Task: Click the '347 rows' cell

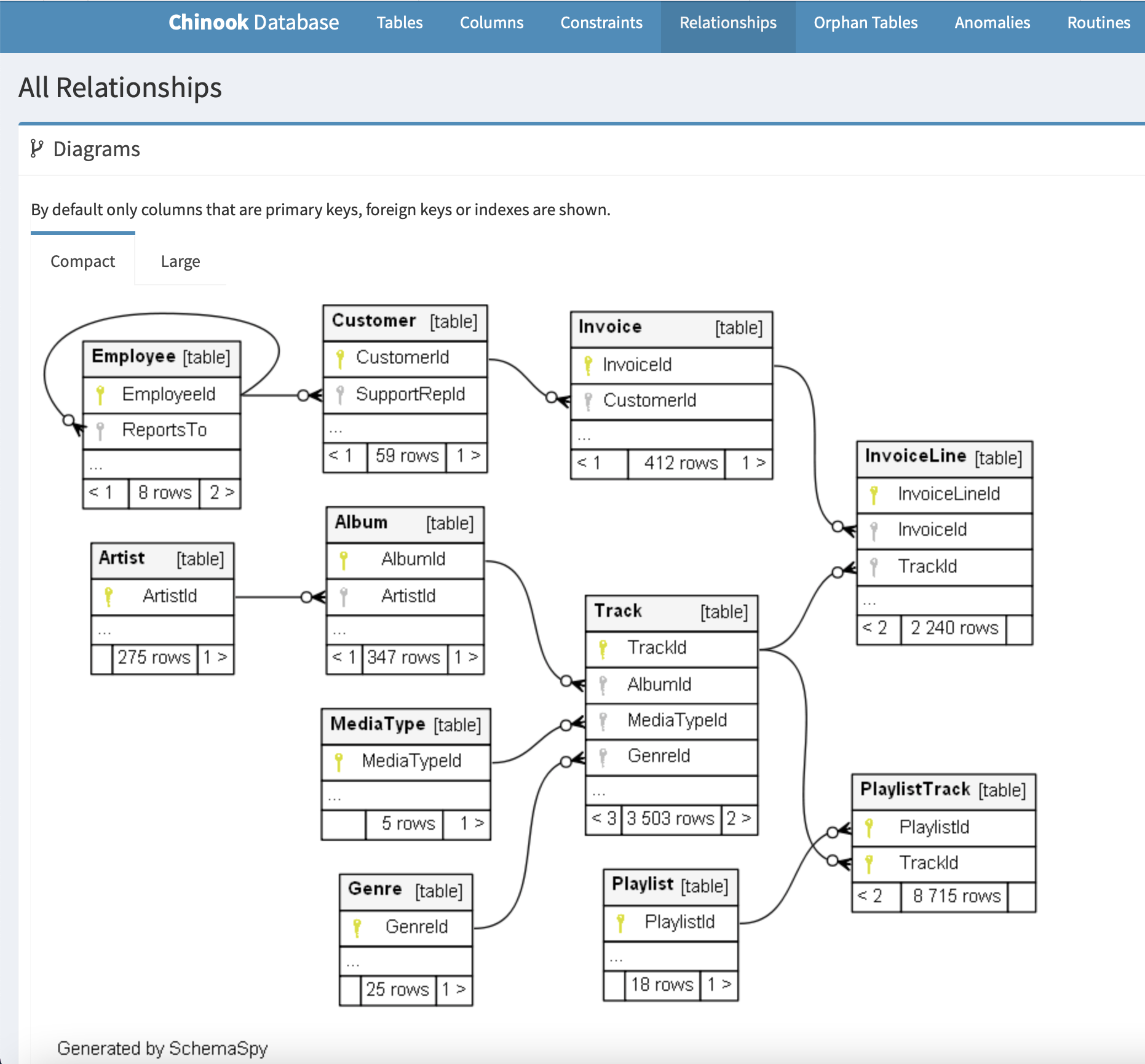Action: point(405,658)
